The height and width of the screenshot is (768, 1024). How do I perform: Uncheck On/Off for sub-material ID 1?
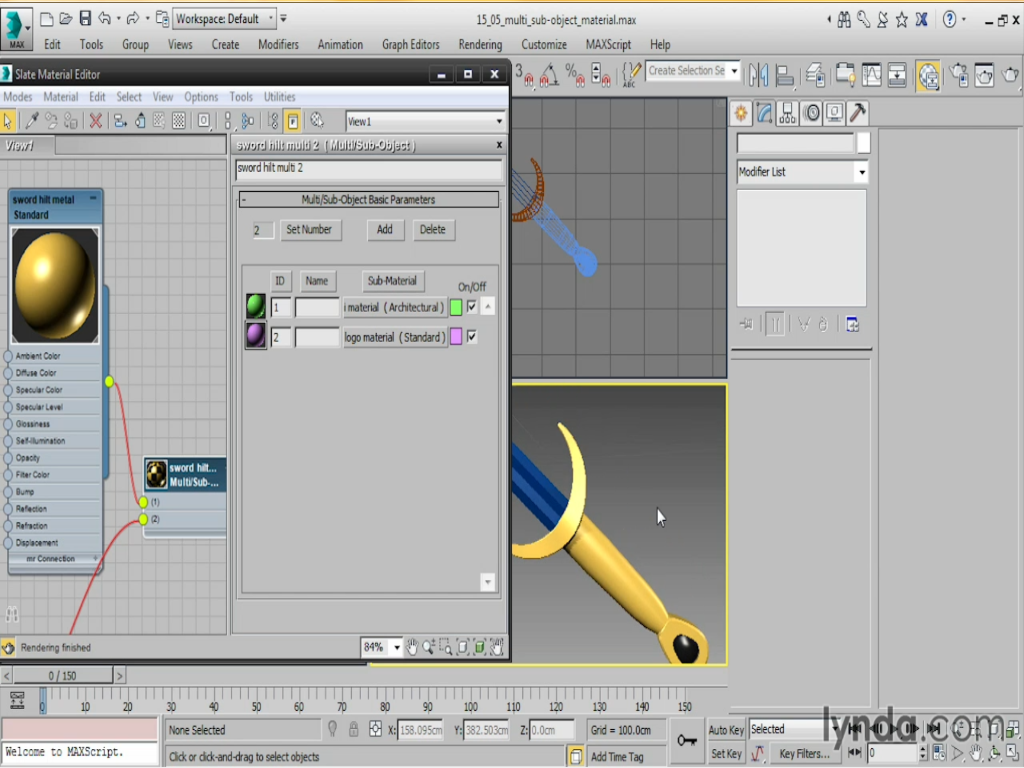(472, 307)
